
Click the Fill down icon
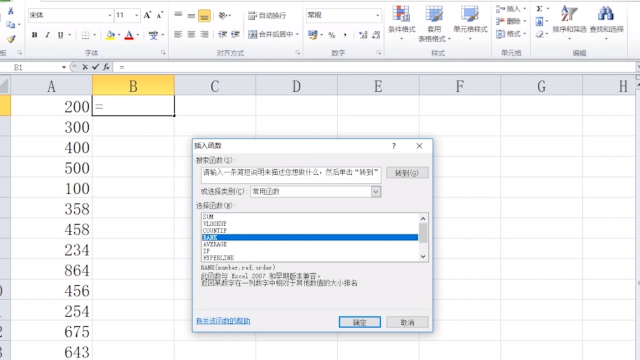539,21
